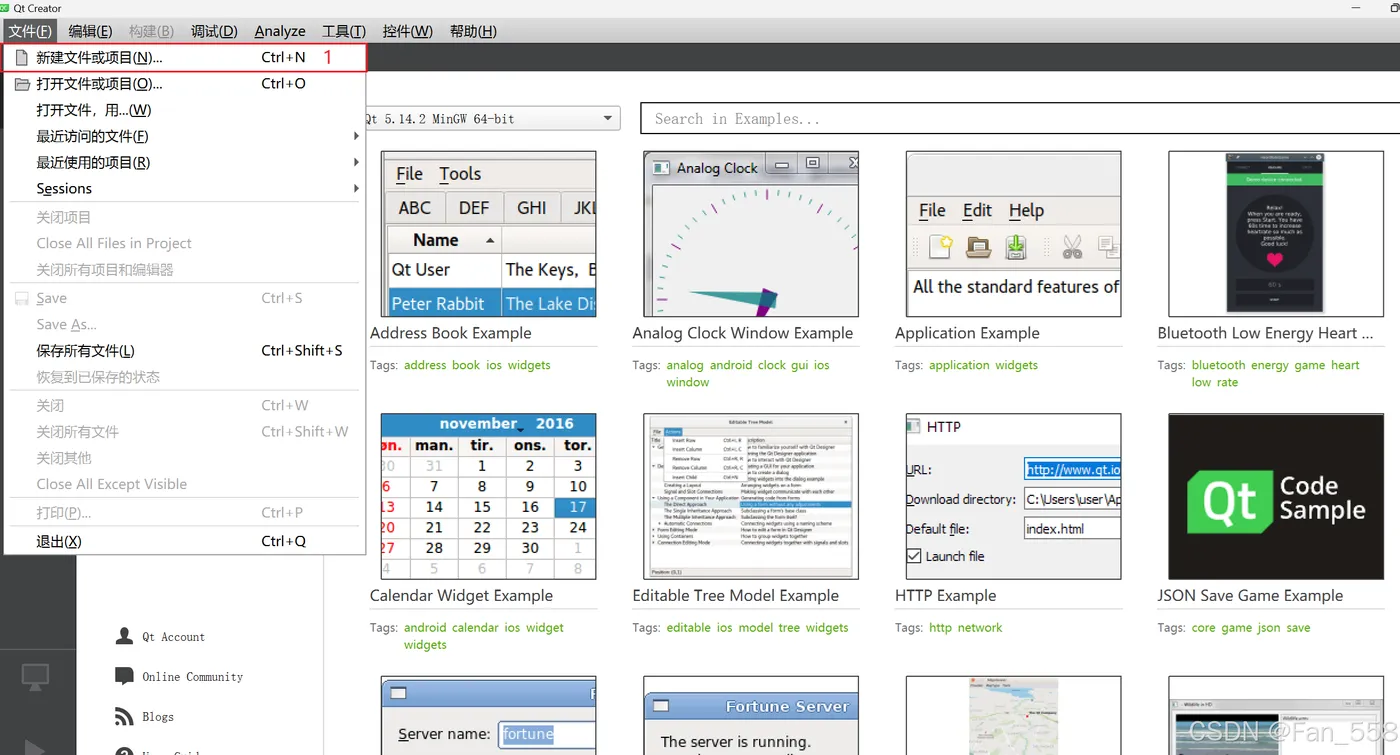Click the 'json' tag link
1400x755 pixels.
click(1269, 627)
